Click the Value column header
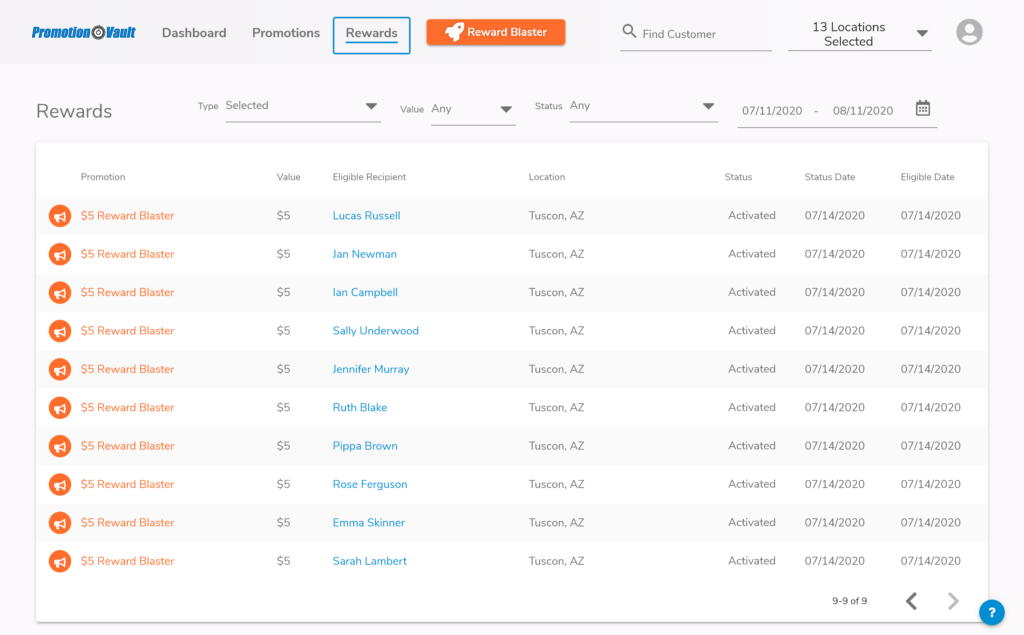 click(x=288, y=177)
